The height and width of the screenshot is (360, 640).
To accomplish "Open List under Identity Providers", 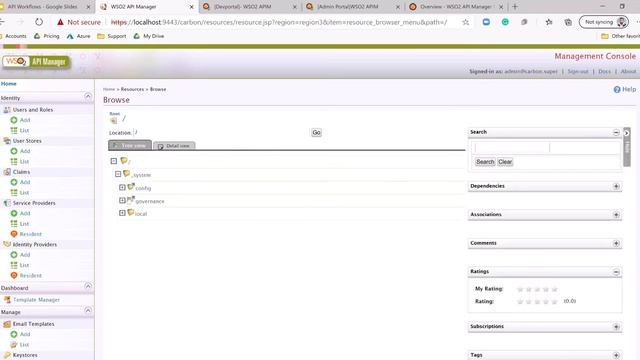I will (x=24, y=265).
